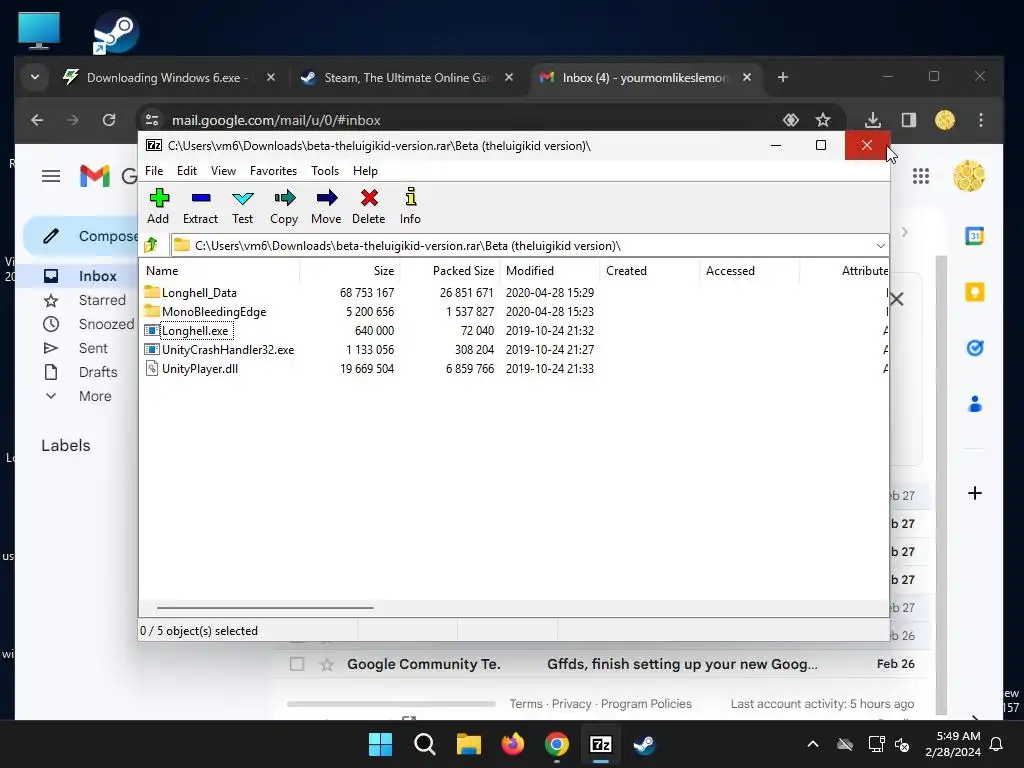Open Google Contacts side panel icon
This screenshot has height=768, width=1024.
pos(974,404)
